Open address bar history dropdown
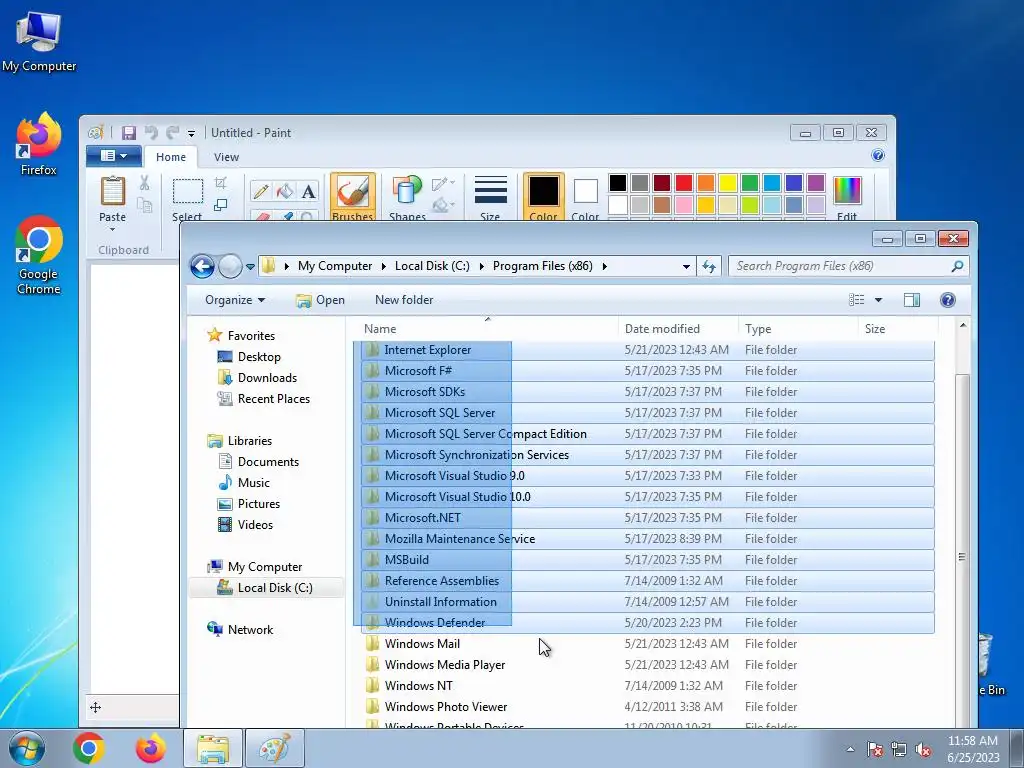 point(686,266)
